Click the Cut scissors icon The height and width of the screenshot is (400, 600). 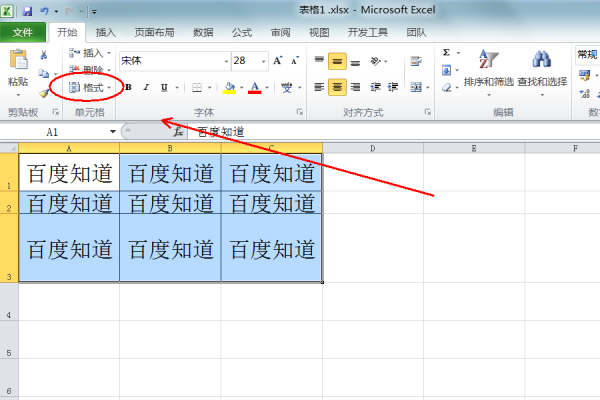pos(44,55)
